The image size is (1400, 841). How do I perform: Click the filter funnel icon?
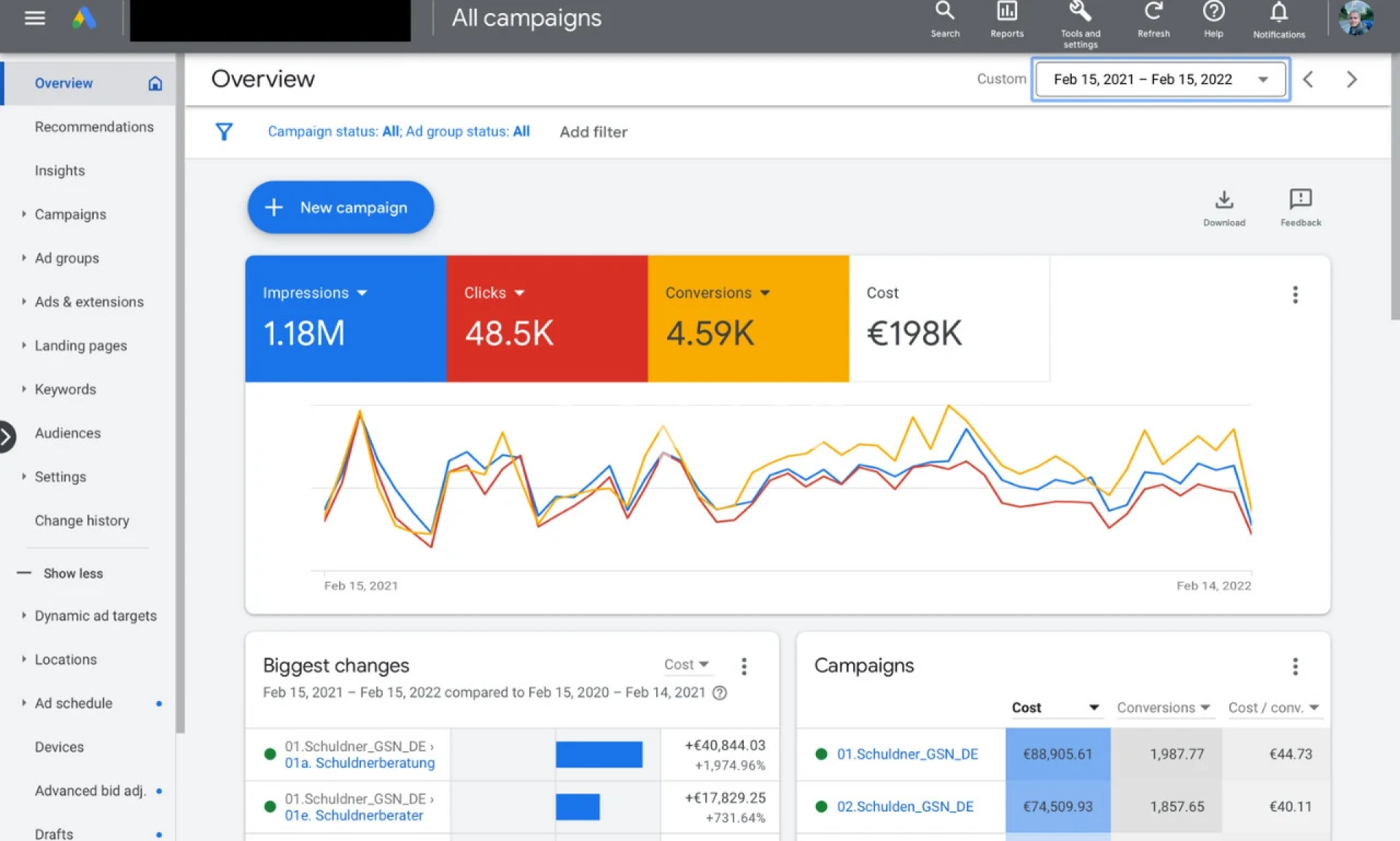pyautogui.click(x=224, y=132)
